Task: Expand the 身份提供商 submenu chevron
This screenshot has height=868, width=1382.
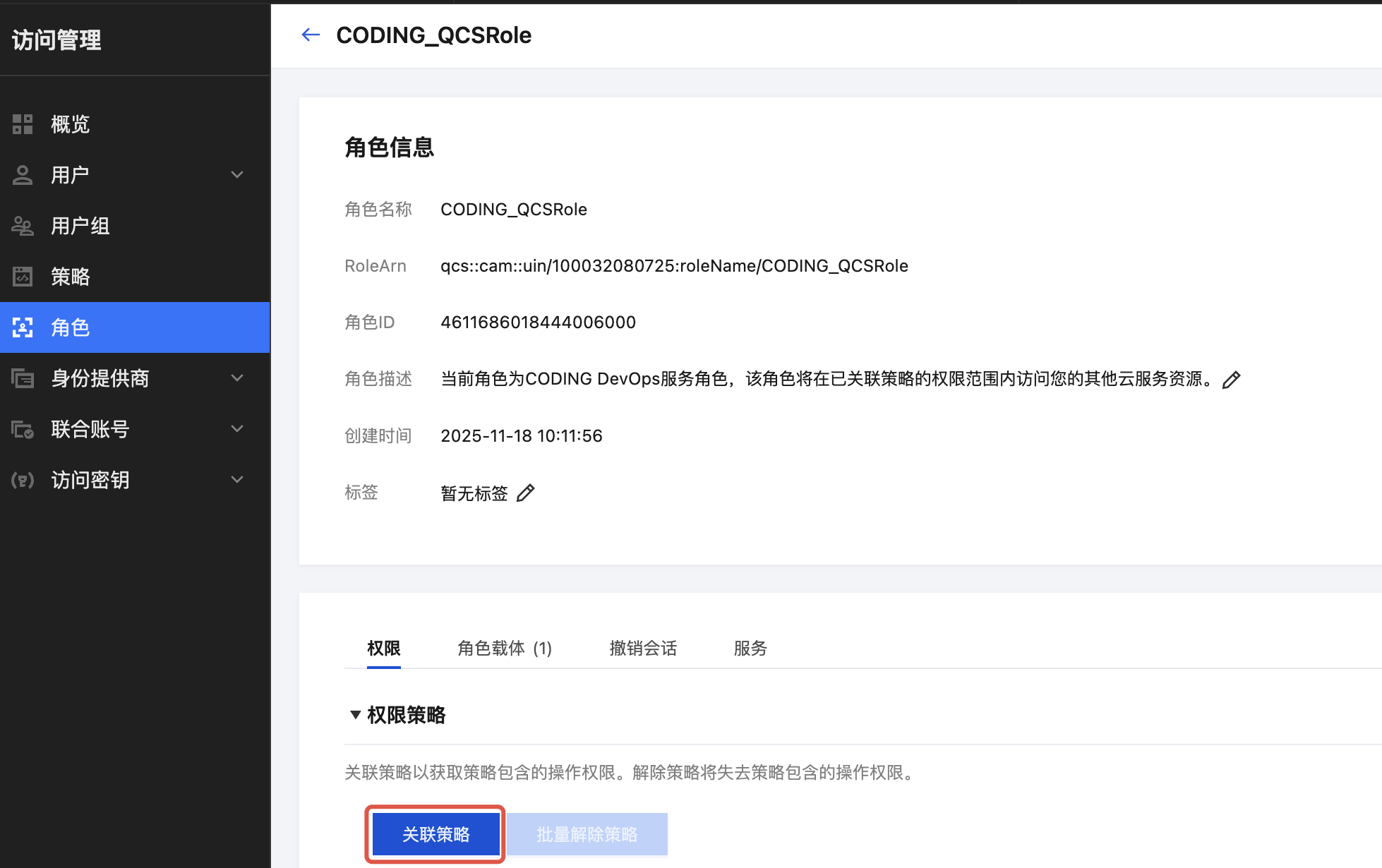Action: coord(237,378)
